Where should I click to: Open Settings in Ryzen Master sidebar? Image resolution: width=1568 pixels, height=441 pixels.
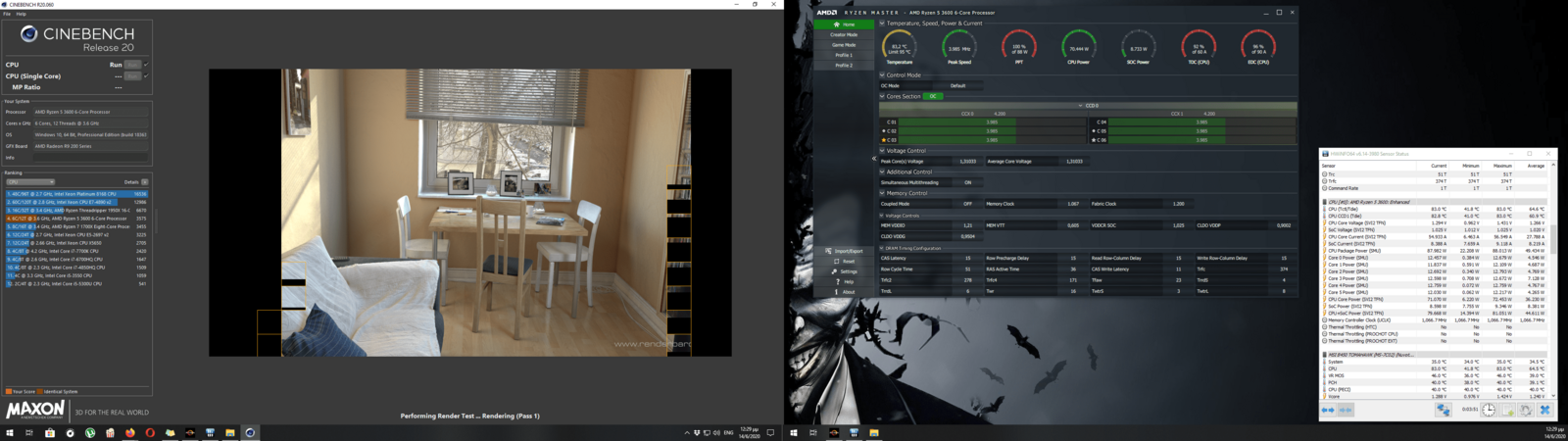(844, 271)
